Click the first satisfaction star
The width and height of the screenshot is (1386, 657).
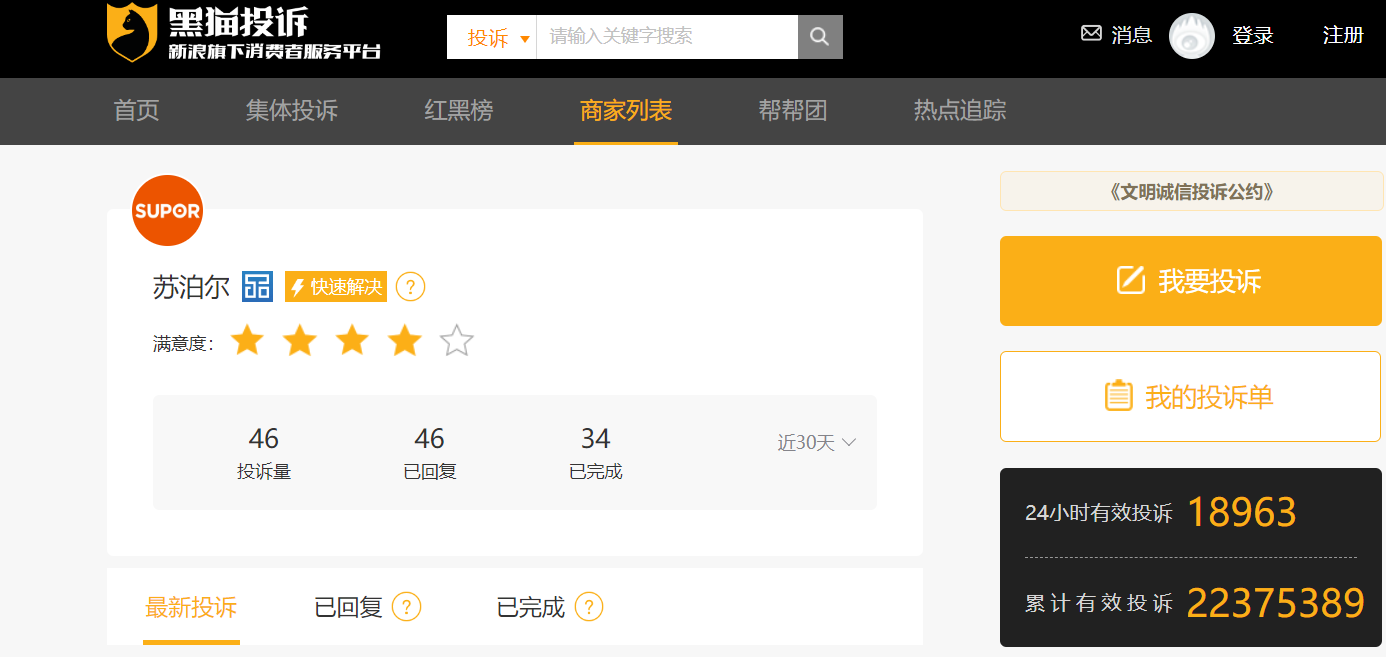pos(247,341)
